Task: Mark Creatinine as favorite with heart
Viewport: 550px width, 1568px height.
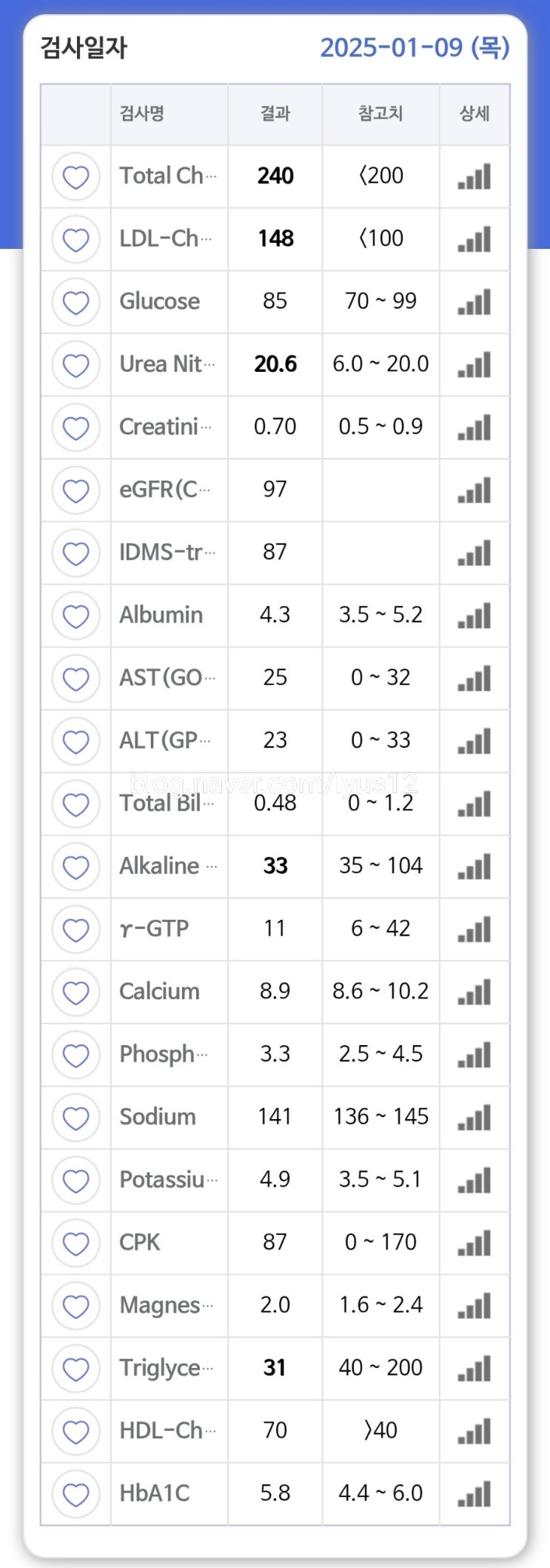Action: (76, 427)
